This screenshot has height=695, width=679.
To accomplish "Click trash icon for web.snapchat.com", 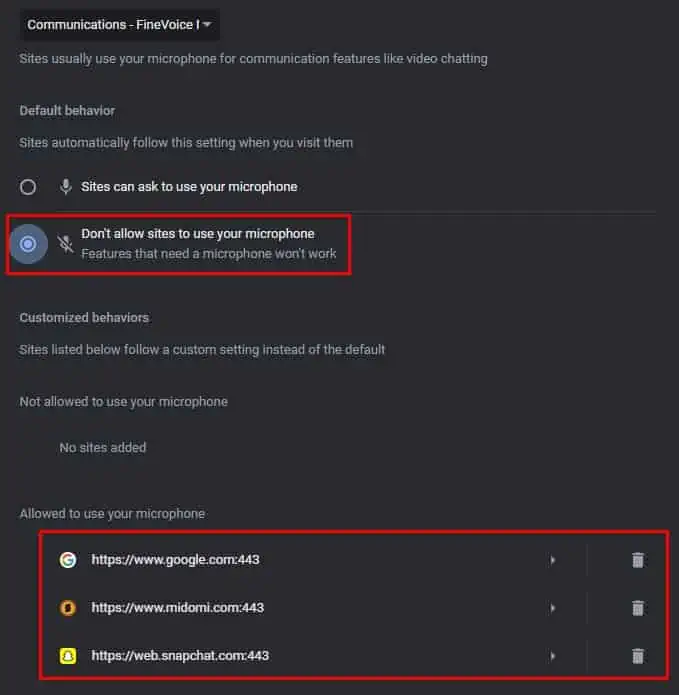I will click(638, 656).
